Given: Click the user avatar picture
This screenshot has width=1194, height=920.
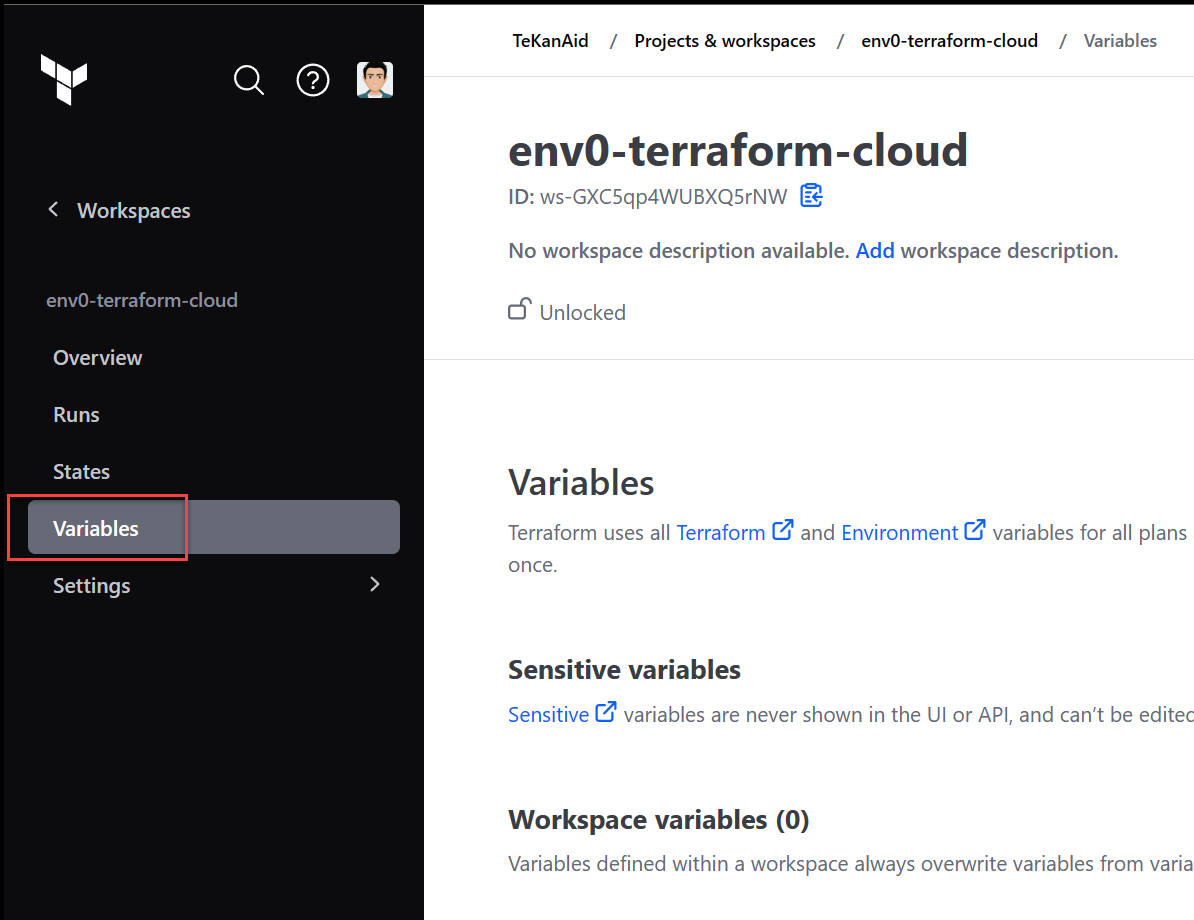Looking at the screenshot, I should (375, 79).
